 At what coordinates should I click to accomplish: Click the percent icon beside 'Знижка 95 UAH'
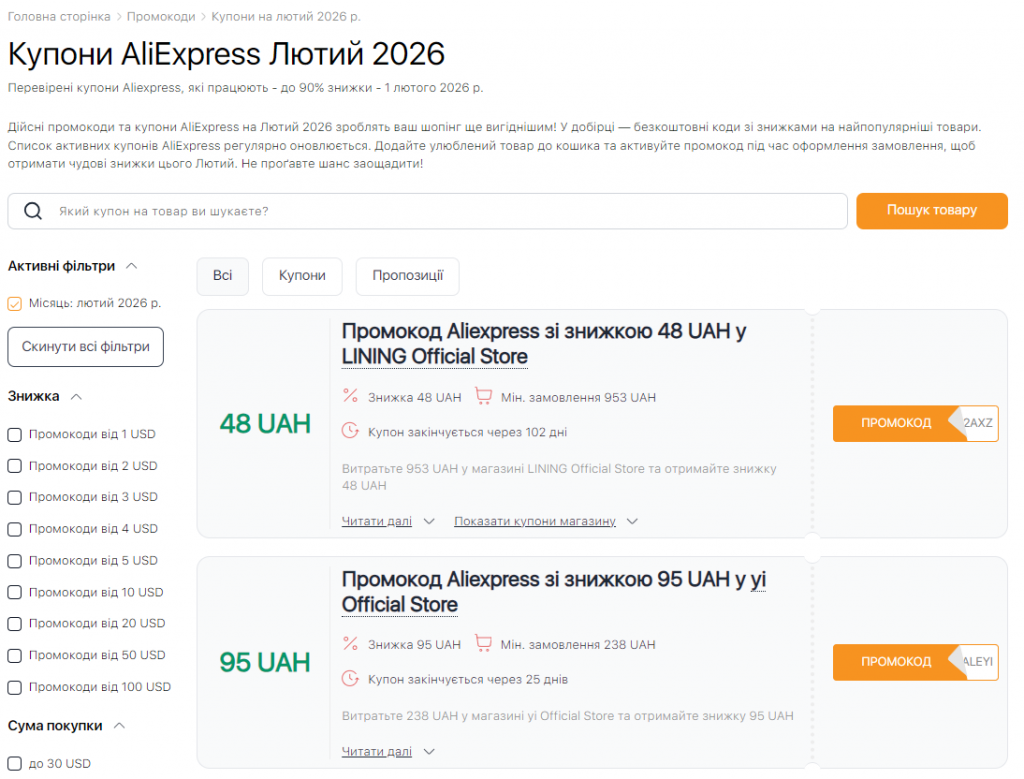pyautogui.click(x=351, y=644)
